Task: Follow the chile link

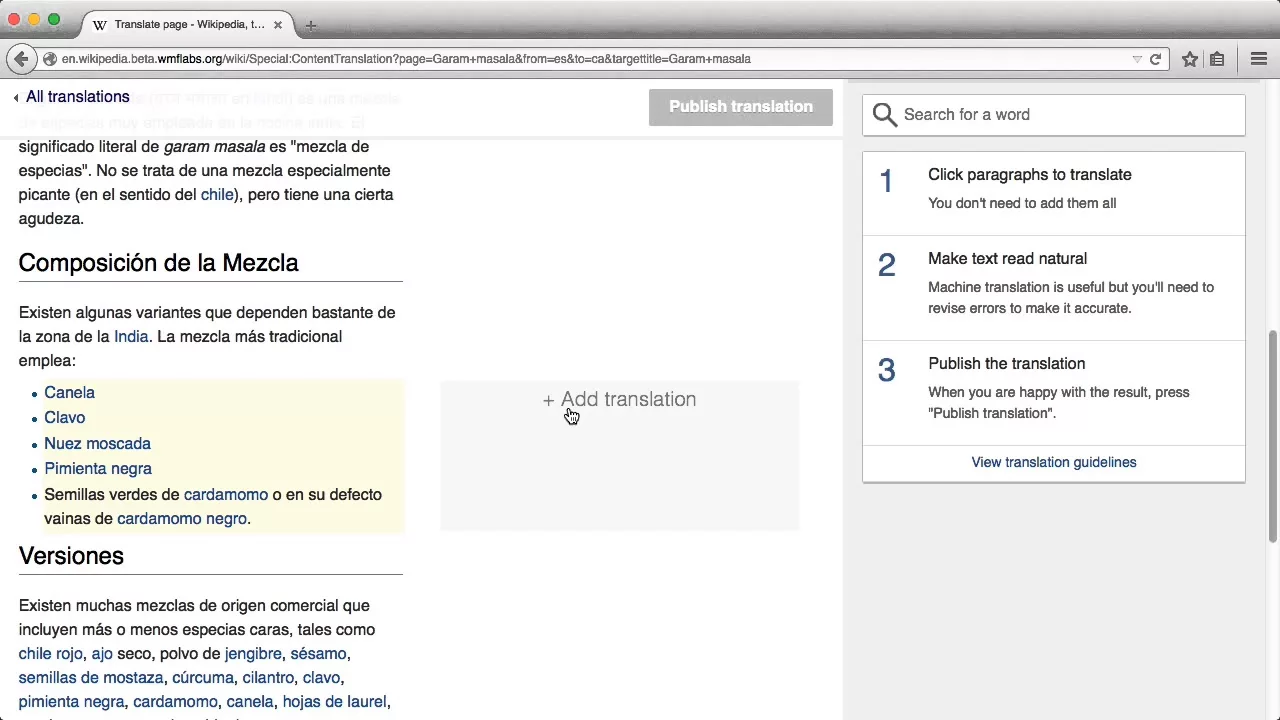Action: [x=217, y=195]
